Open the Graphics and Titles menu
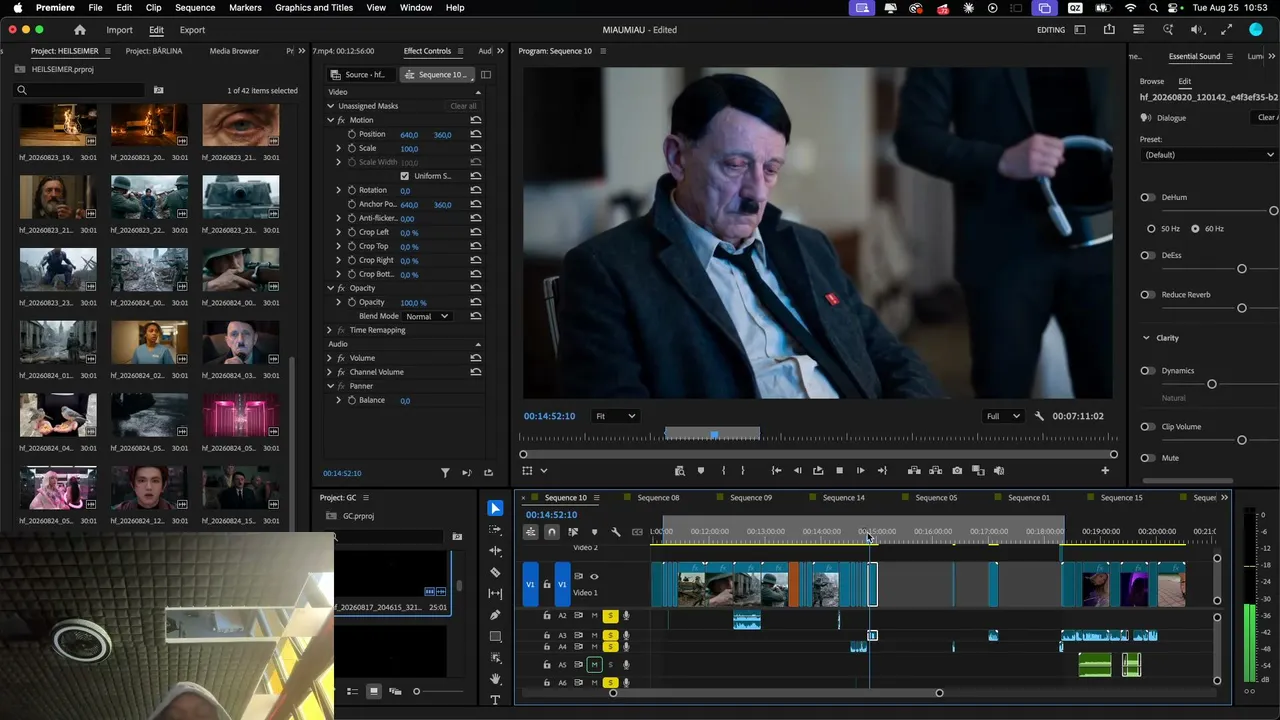This screenshot has width=1280, height=720. [314, 8]
